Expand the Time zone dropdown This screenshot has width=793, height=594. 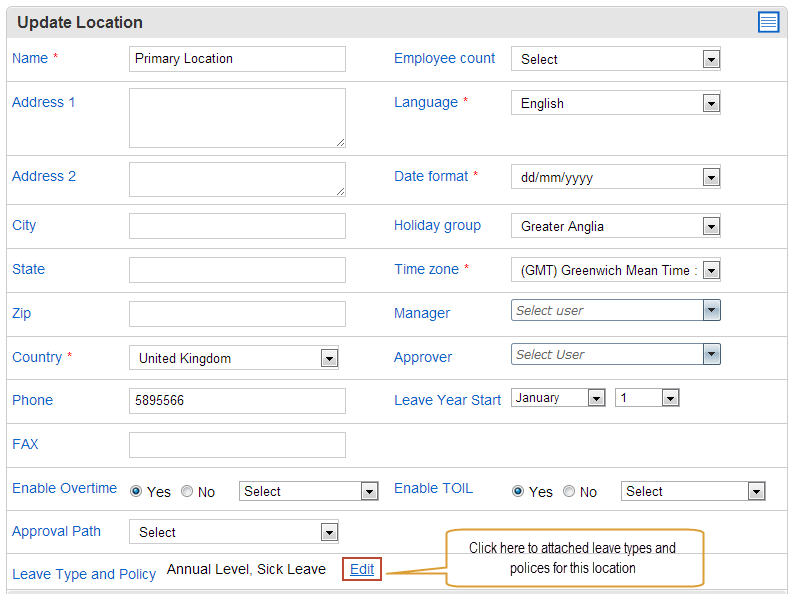point(615,270)
